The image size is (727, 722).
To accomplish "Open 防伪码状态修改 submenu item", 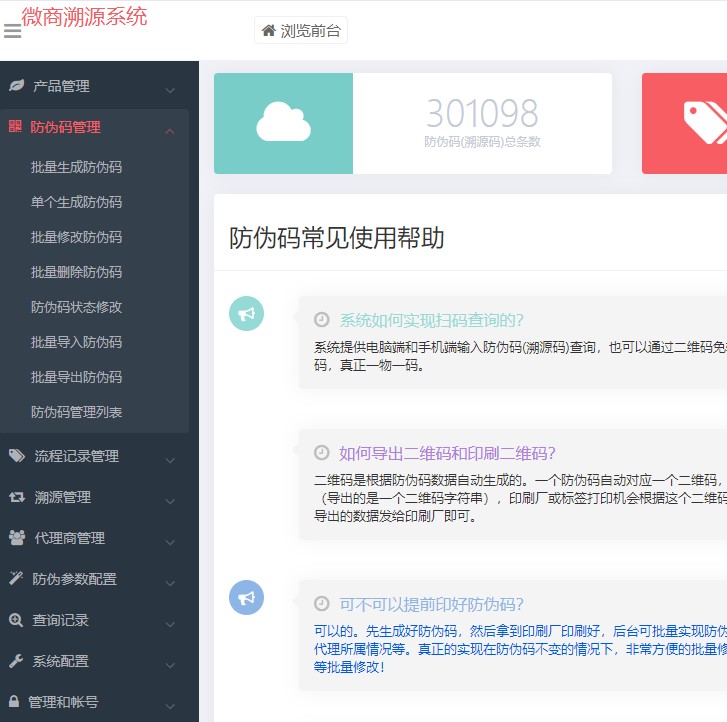I will coord(77,307).
